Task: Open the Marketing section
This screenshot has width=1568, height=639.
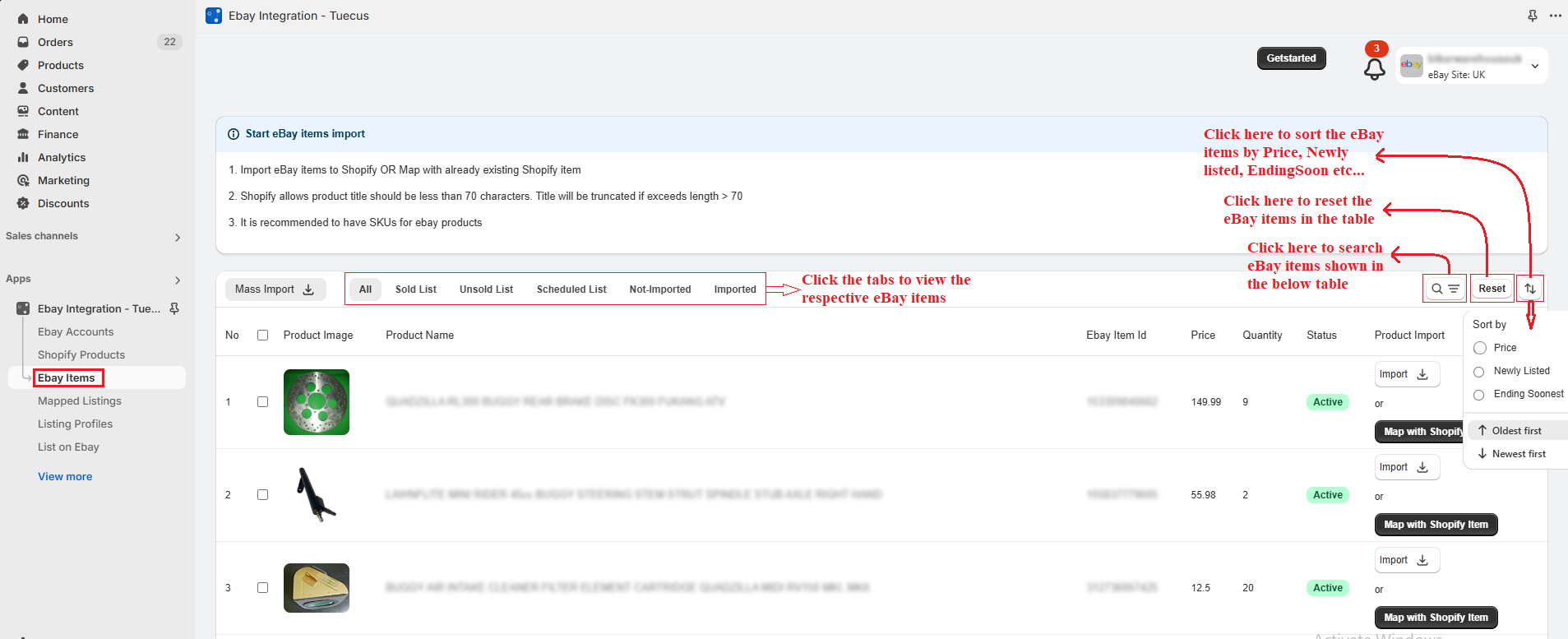Action: click(x=63, y=180)
